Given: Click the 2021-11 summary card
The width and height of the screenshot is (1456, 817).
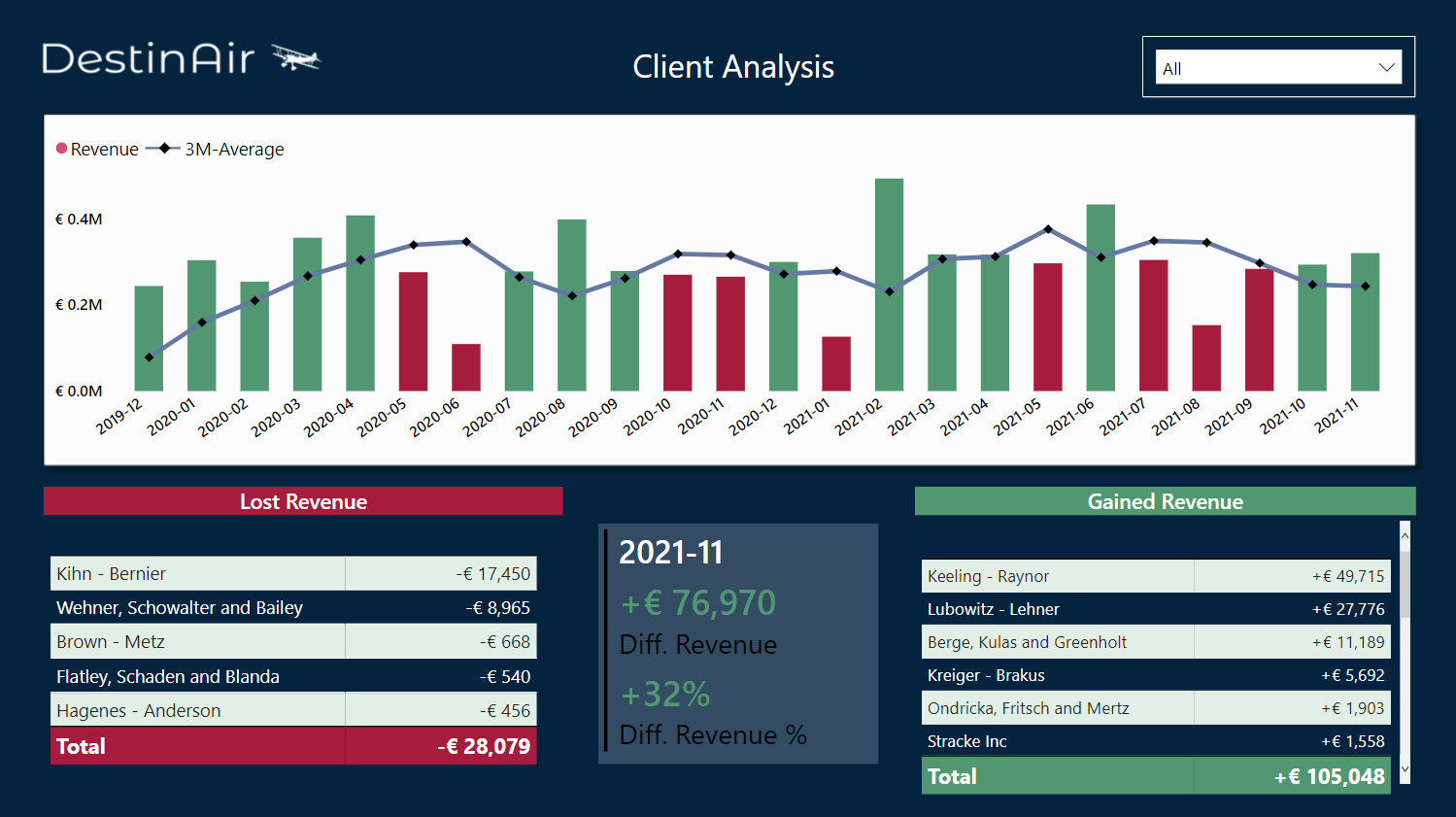Looking at the screenshot, I should click(737, 643).
